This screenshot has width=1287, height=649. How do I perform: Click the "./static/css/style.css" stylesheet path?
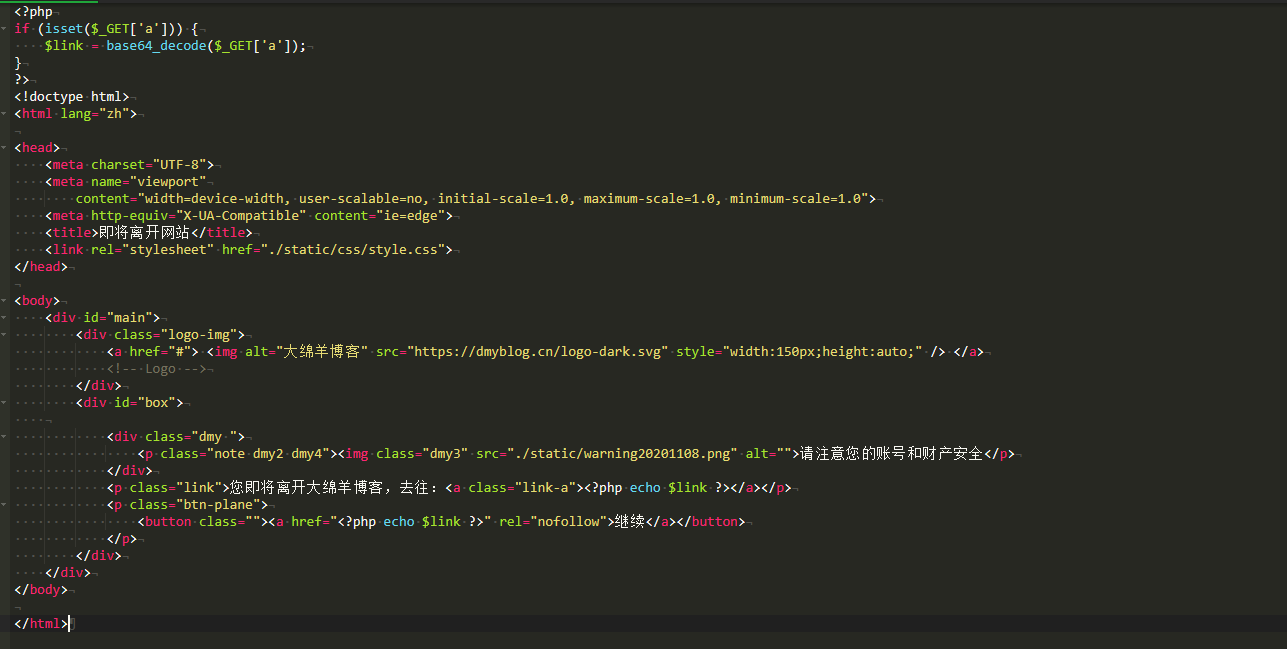(352, 250)
